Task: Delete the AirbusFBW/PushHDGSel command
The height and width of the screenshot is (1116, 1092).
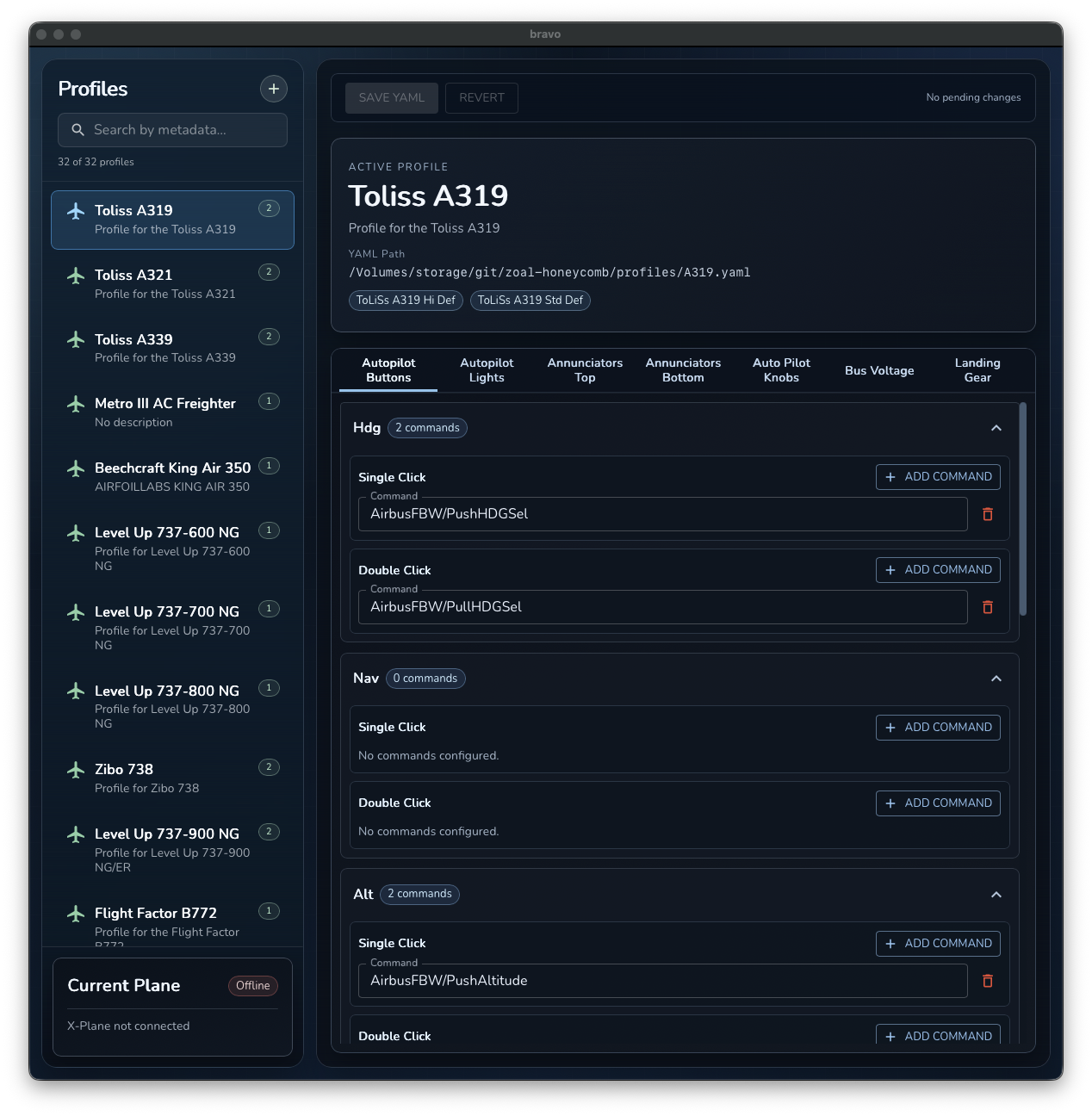Action: pos(988,514)
